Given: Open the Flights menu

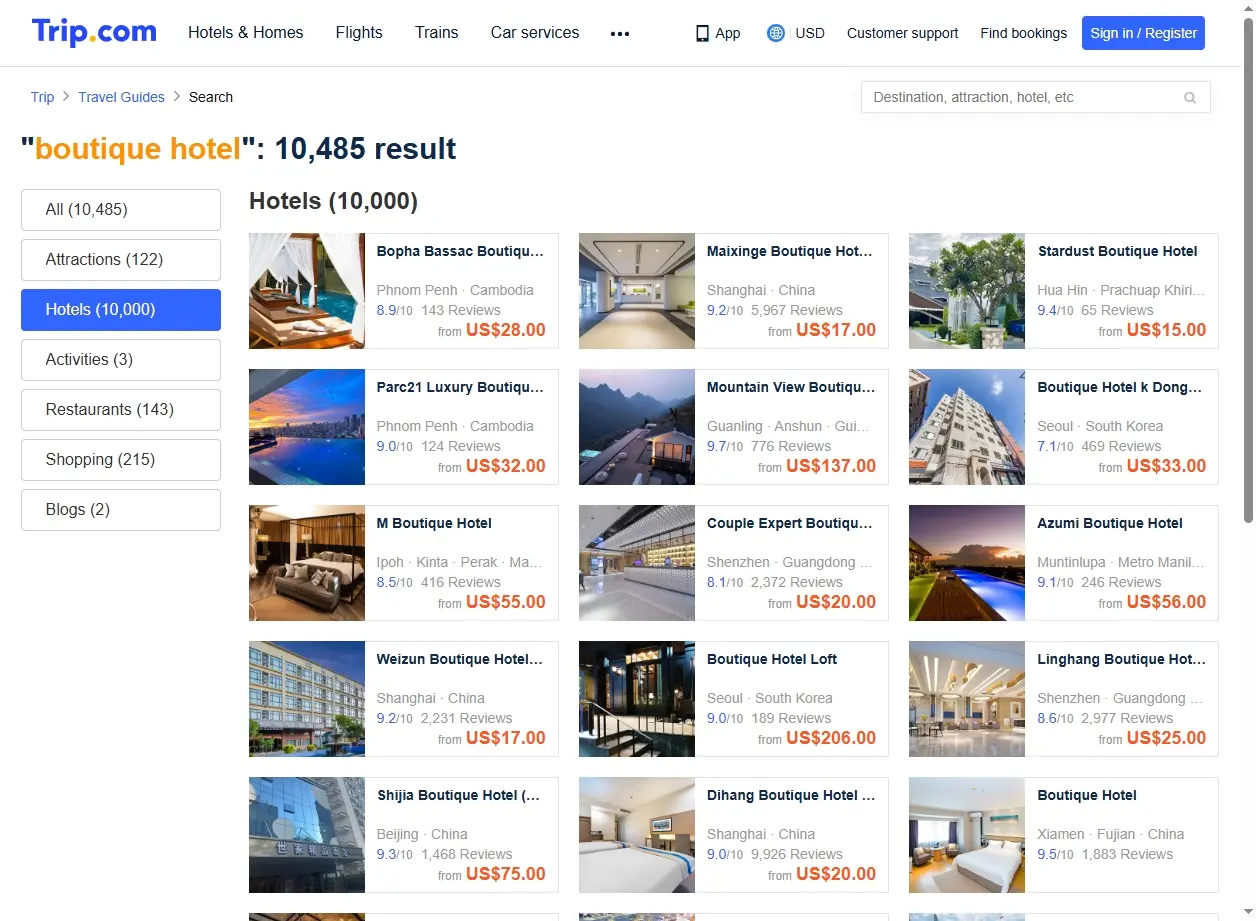Looking at the screenshot, I should [359, 33].
